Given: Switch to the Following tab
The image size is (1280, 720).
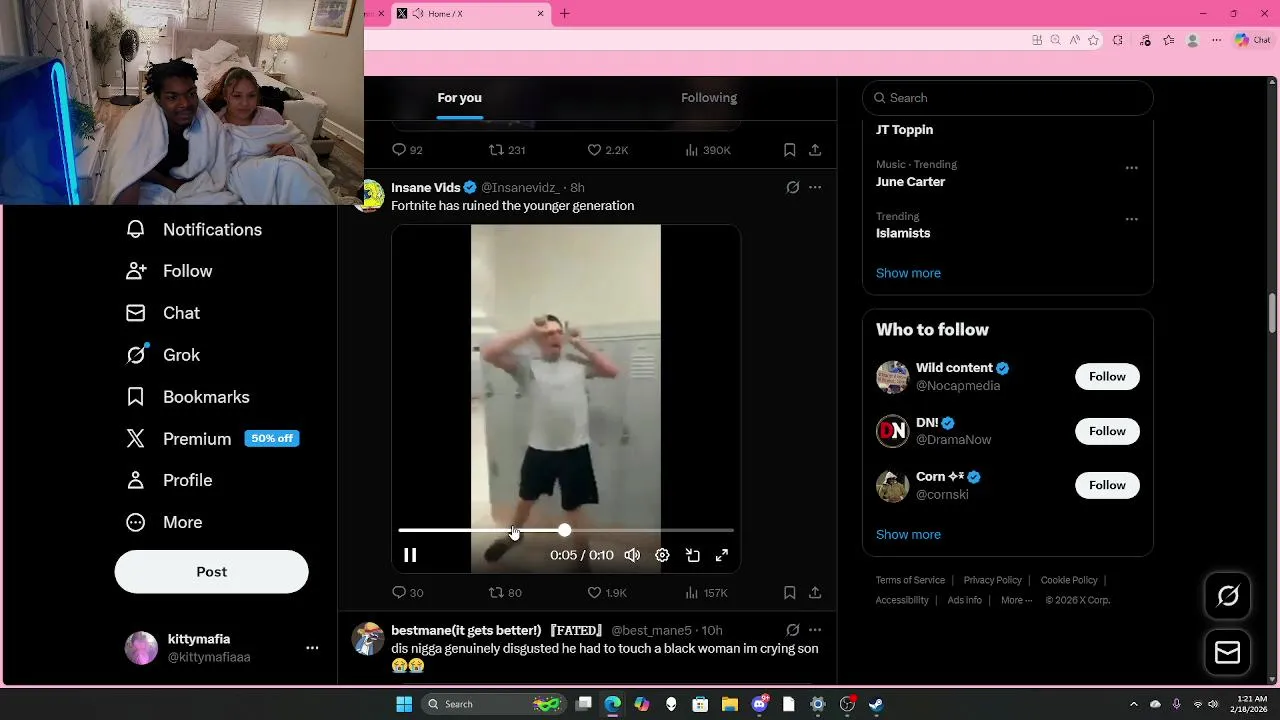Looking at the screenshot, I should click(709, 98).
